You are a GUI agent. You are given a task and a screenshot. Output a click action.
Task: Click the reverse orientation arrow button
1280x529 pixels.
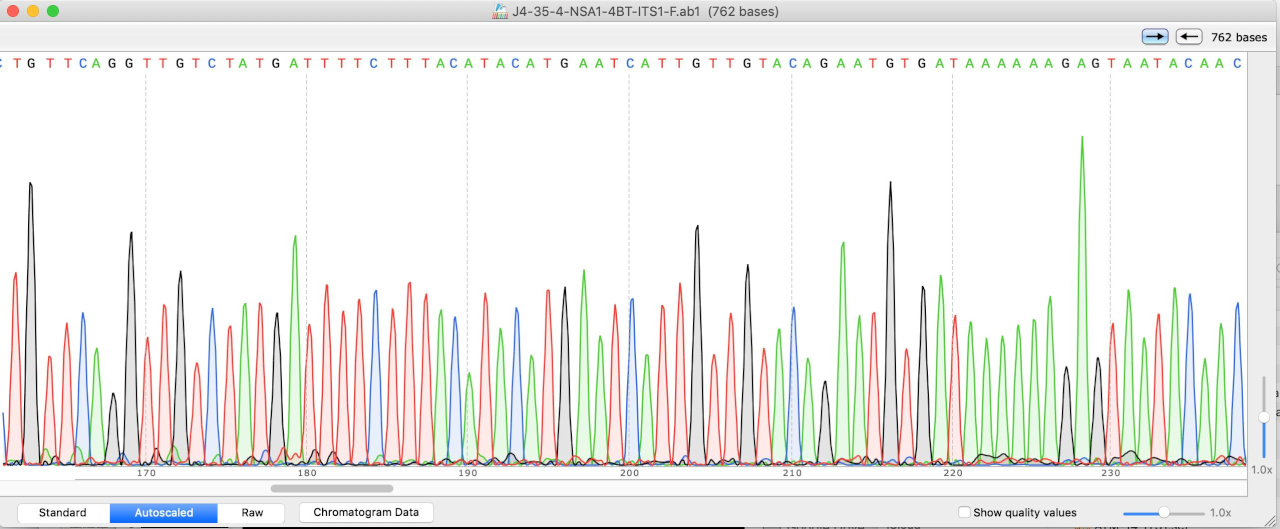pos(1188,37)
